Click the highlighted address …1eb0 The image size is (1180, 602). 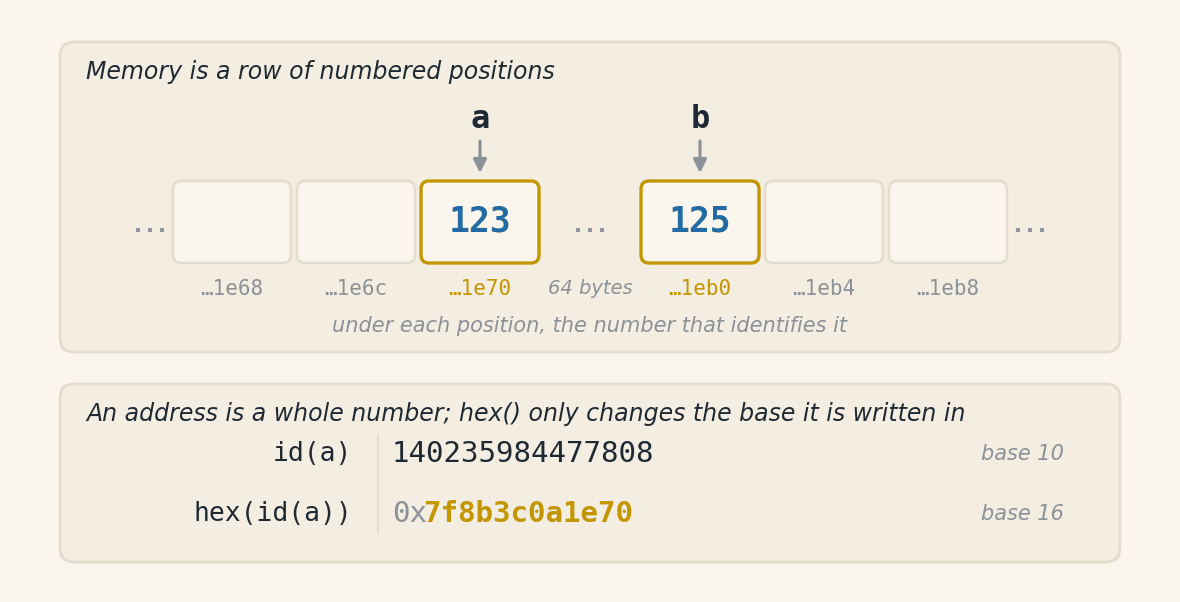tap(700, 288)
